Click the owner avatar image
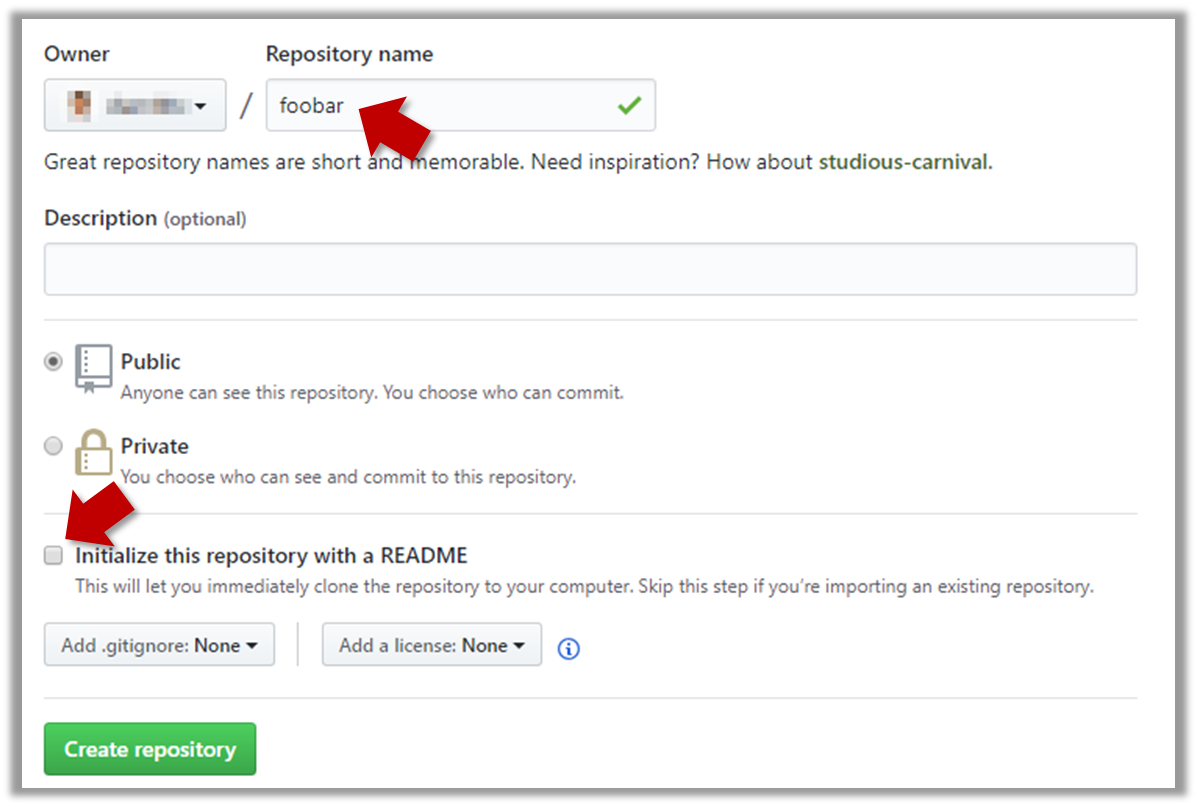Viewport: 1197px width, 807px height. pos(79,105)
